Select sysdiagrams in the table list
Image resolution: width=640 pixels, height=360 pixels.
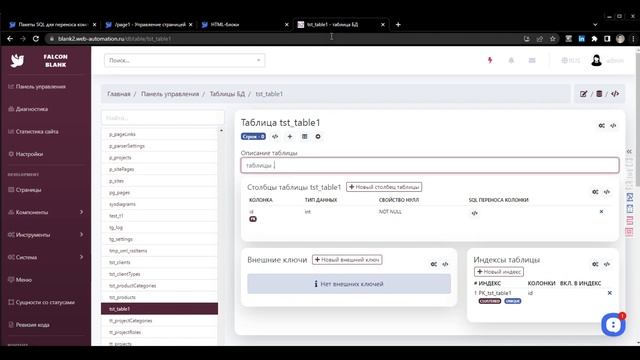point(159,204)
